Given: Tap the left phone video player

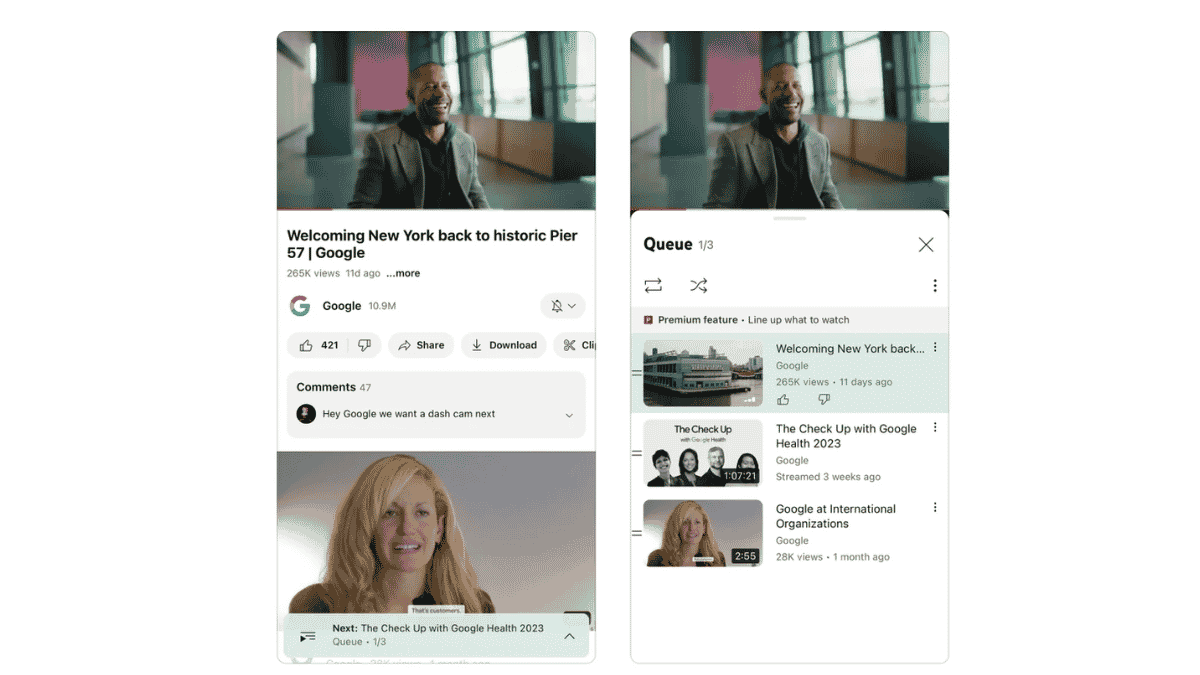Looking at the screenshot, I should tap(436, 121).
